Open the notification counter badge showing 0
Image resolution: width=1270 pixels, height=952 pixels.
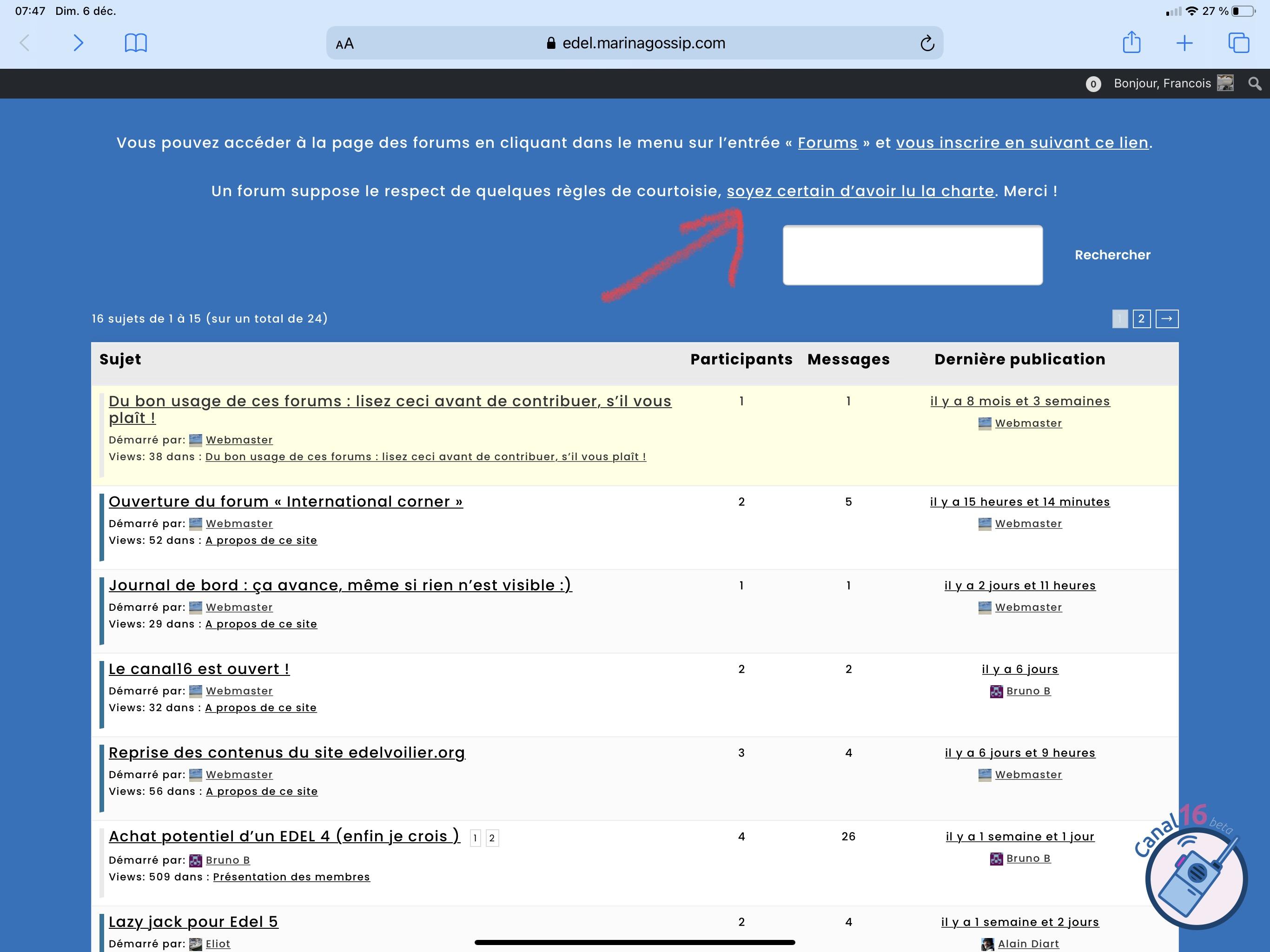click(1093, 84)
